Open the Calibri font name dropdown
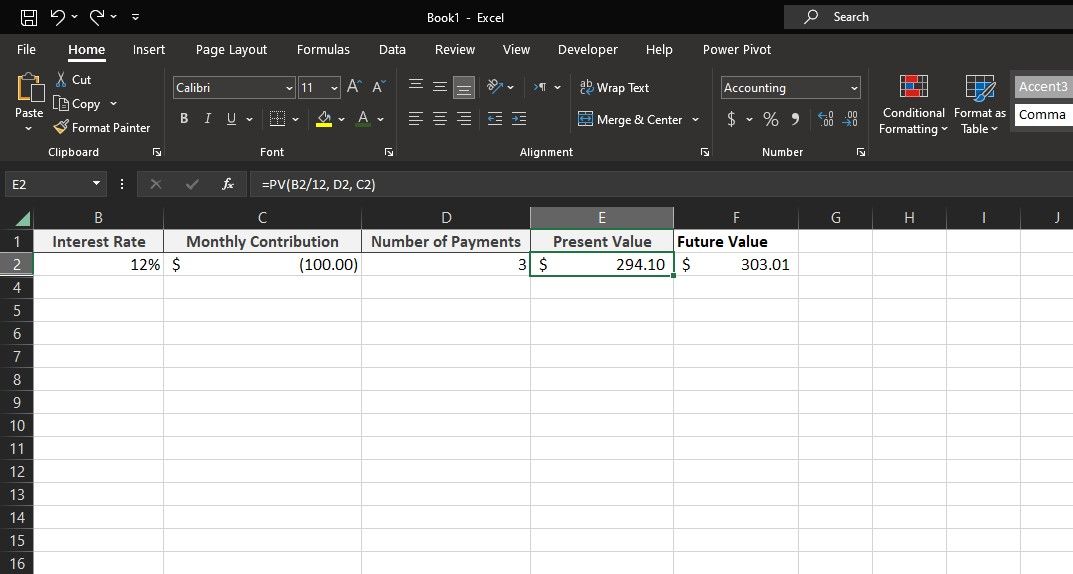Viewport: 1073px width, 574px height. 289,88
